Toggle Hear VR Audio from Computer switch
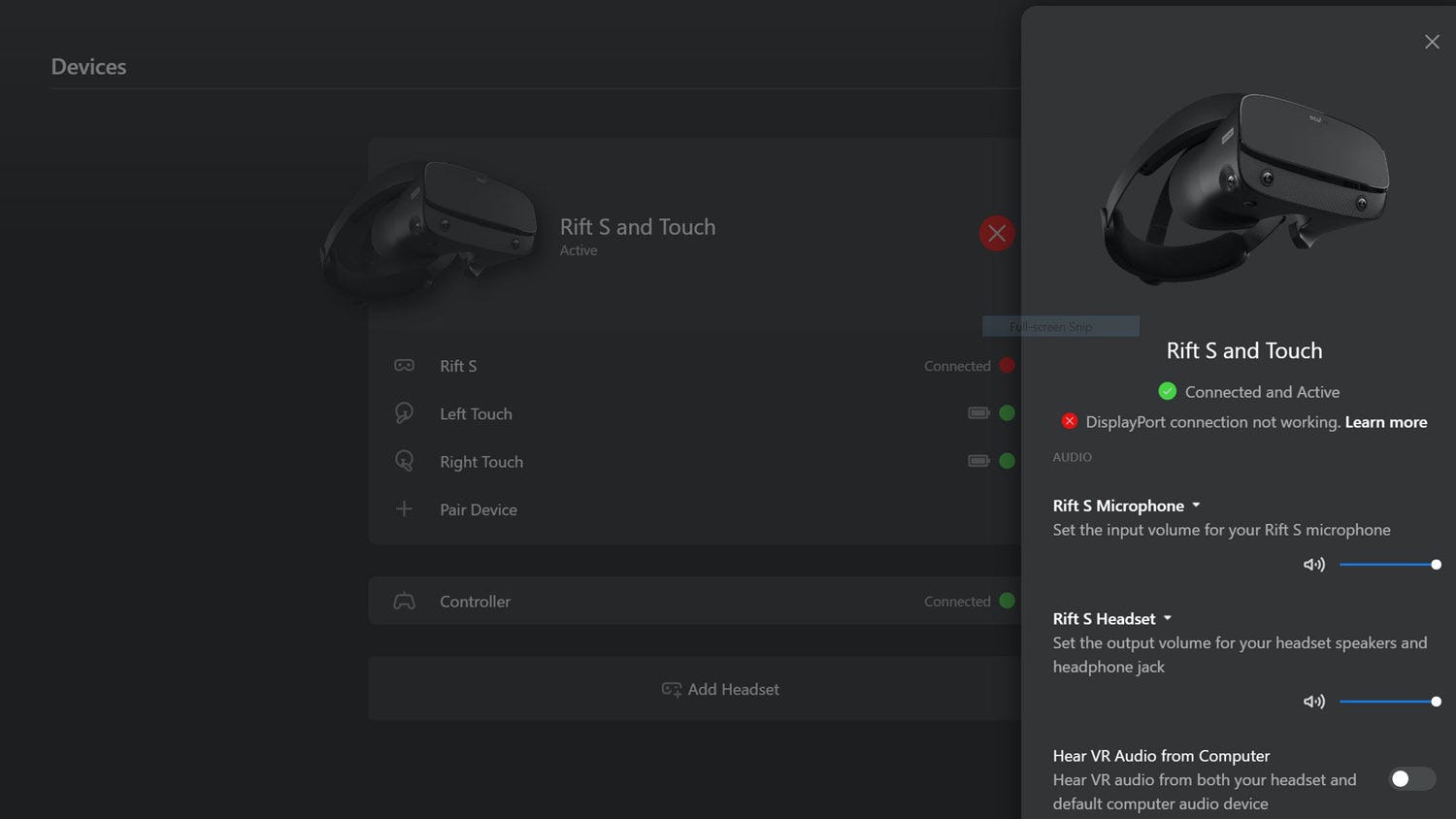Viewport: 1456px width, 819px height. (1411, 778)
